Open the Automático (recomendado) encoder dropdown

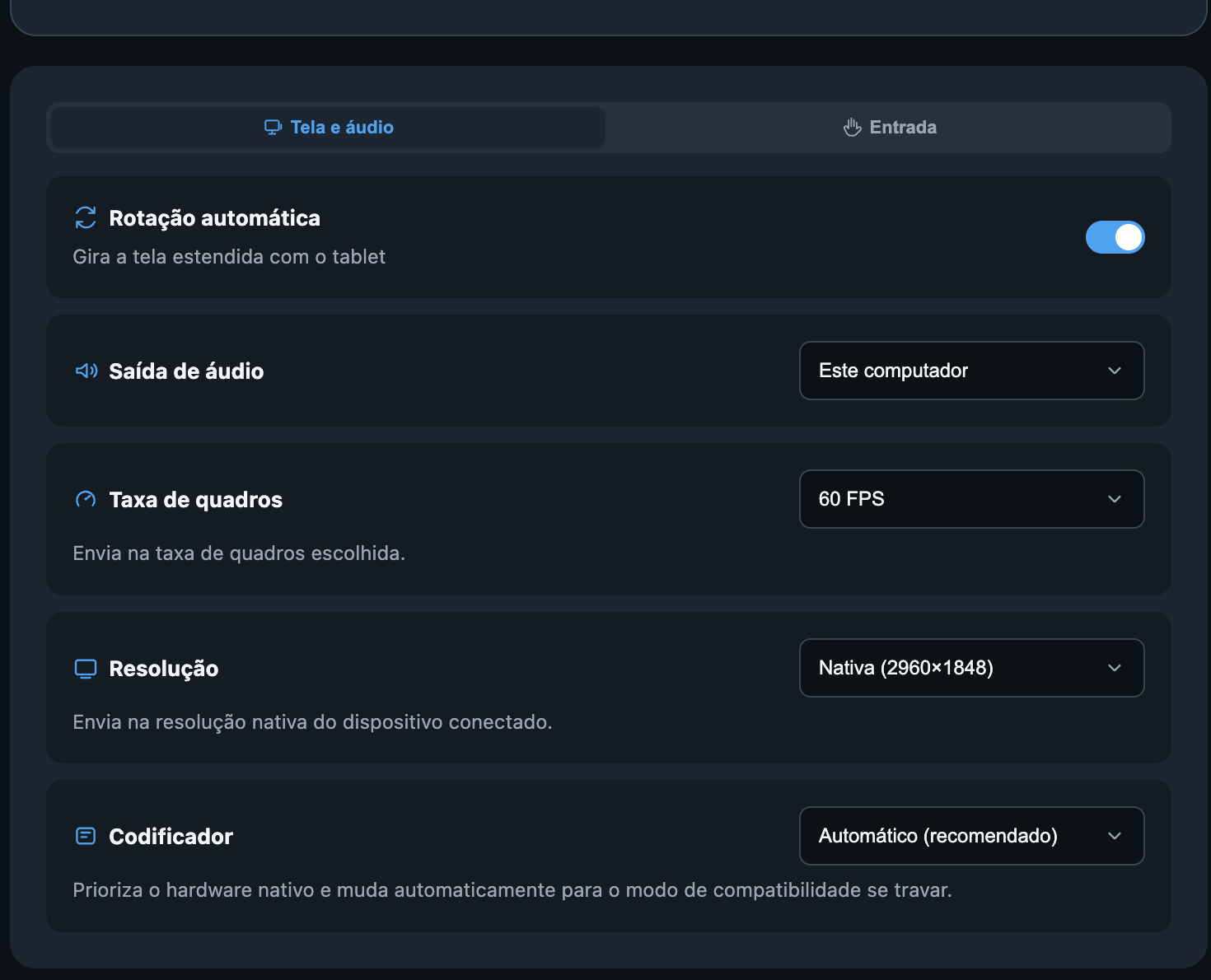click(971, 836)
